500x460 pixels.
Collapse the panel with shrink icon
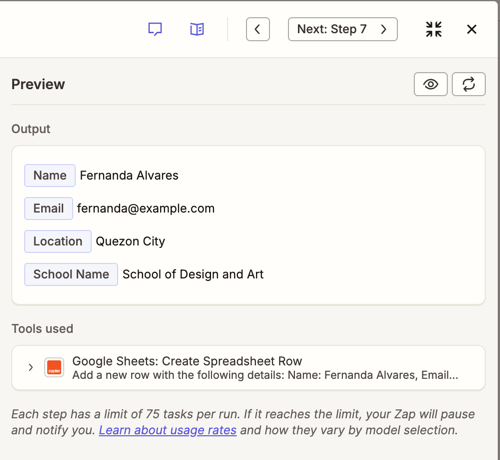434,29
